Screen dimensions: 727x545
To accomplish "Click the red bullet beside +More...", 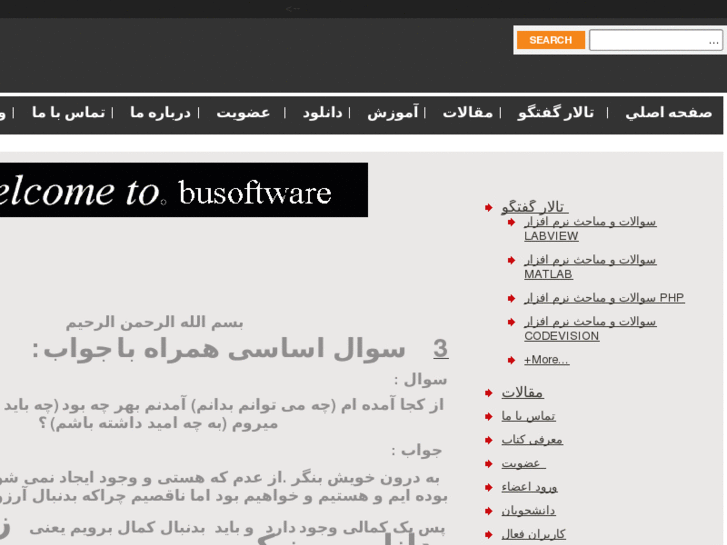I will [511, 360].
